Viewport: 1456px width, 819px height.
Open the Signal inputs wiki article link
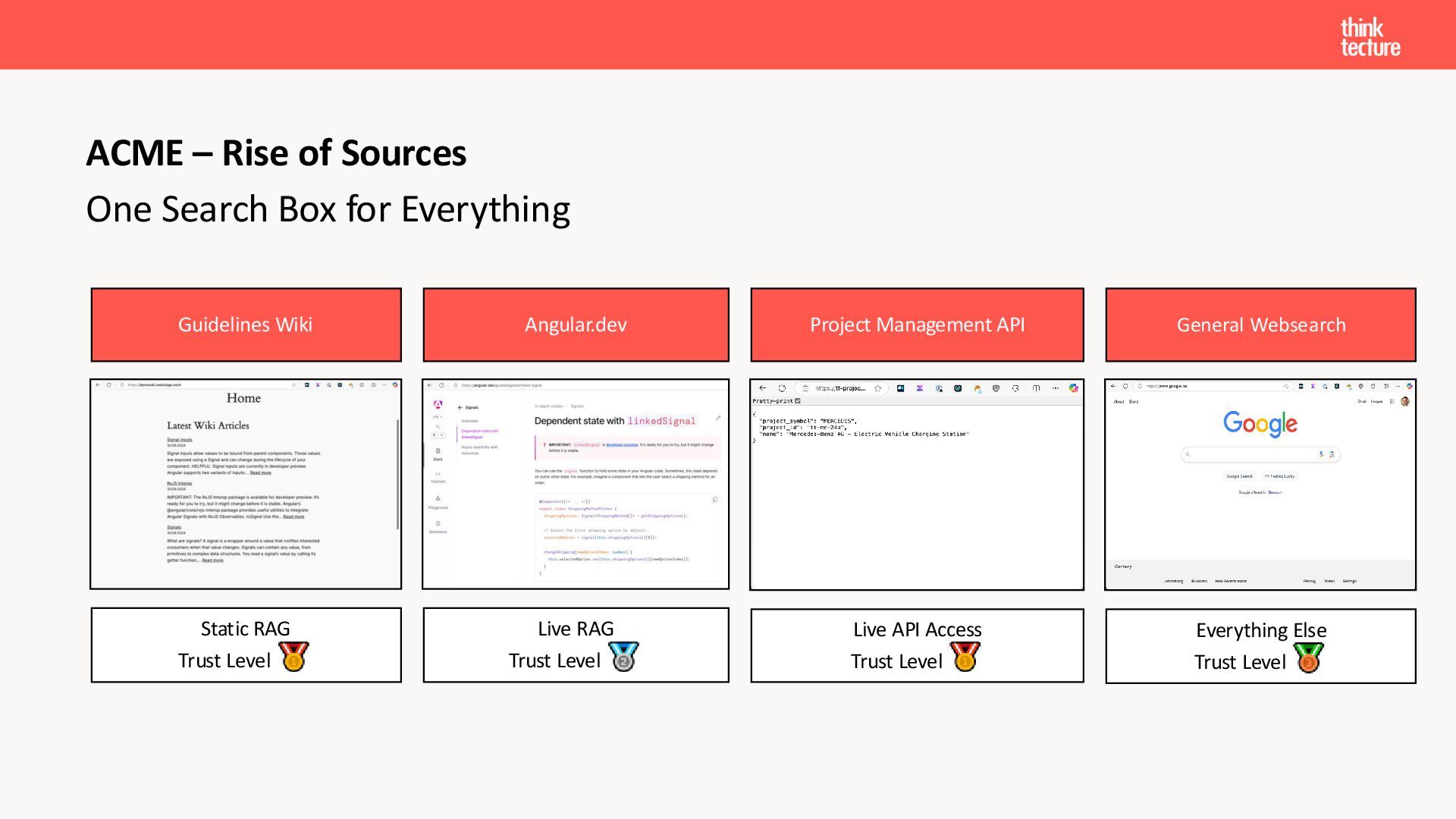(180, 439)
